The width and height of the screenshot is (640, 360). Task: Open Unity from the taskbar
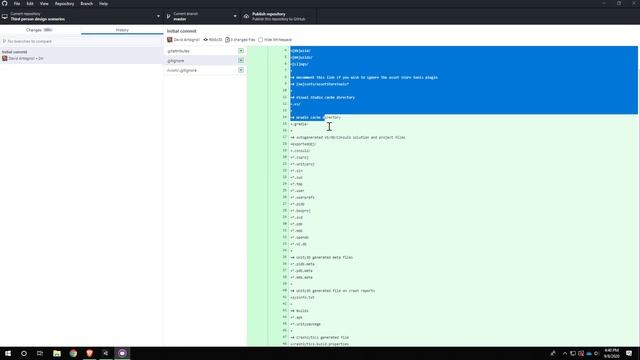(x=106, y=353)
